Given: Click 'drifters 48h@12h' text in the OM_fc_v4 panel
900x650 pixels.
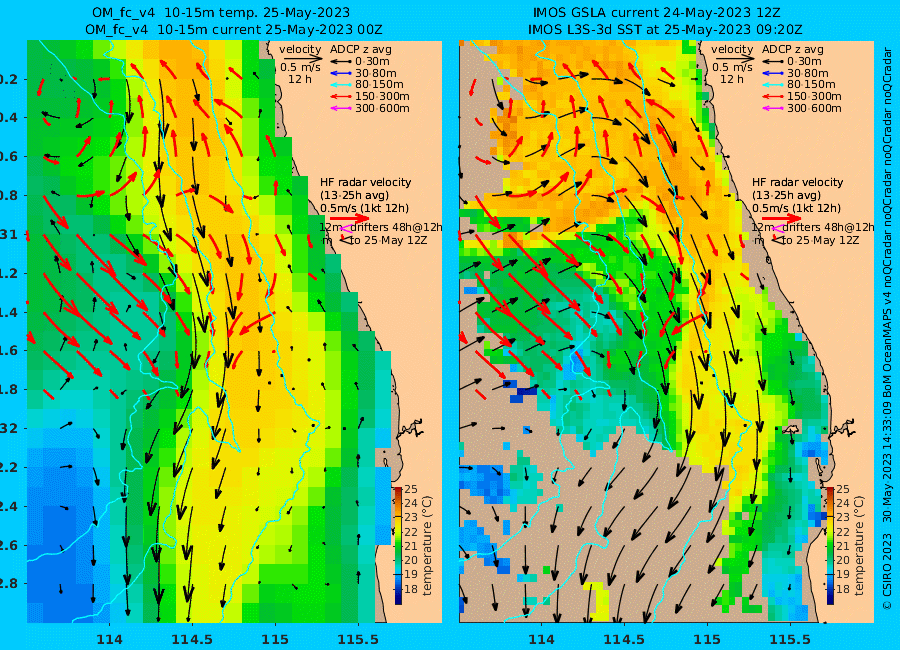Looking at the screenshot, I should coord(396,227).
